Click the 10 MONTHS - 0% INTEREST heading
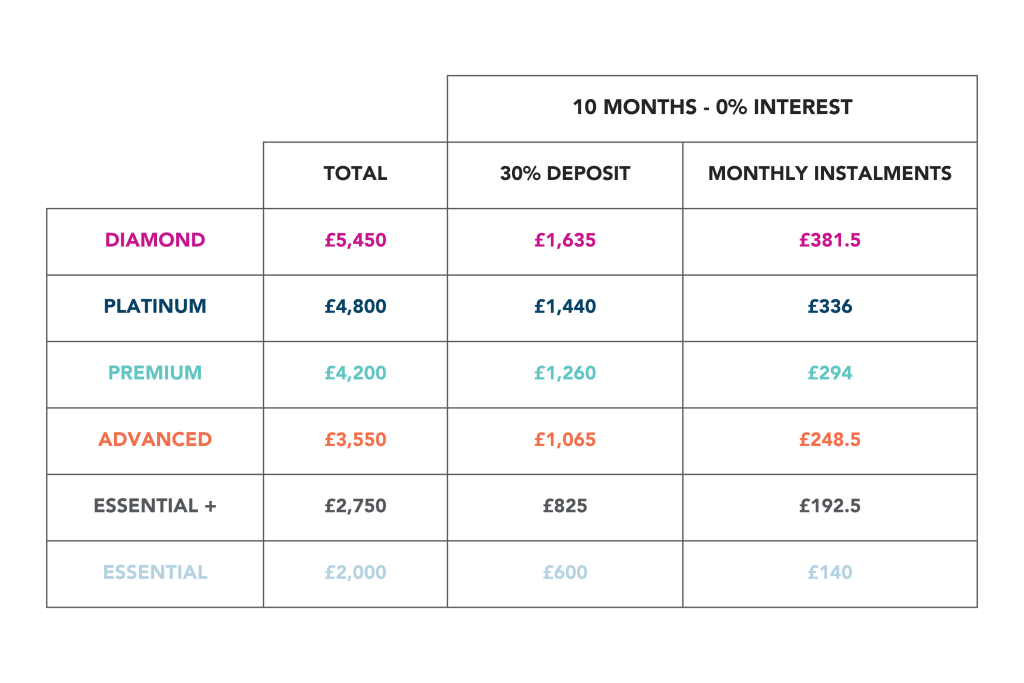This screenshot has width=1024, height=683. [x=712, y=107]
